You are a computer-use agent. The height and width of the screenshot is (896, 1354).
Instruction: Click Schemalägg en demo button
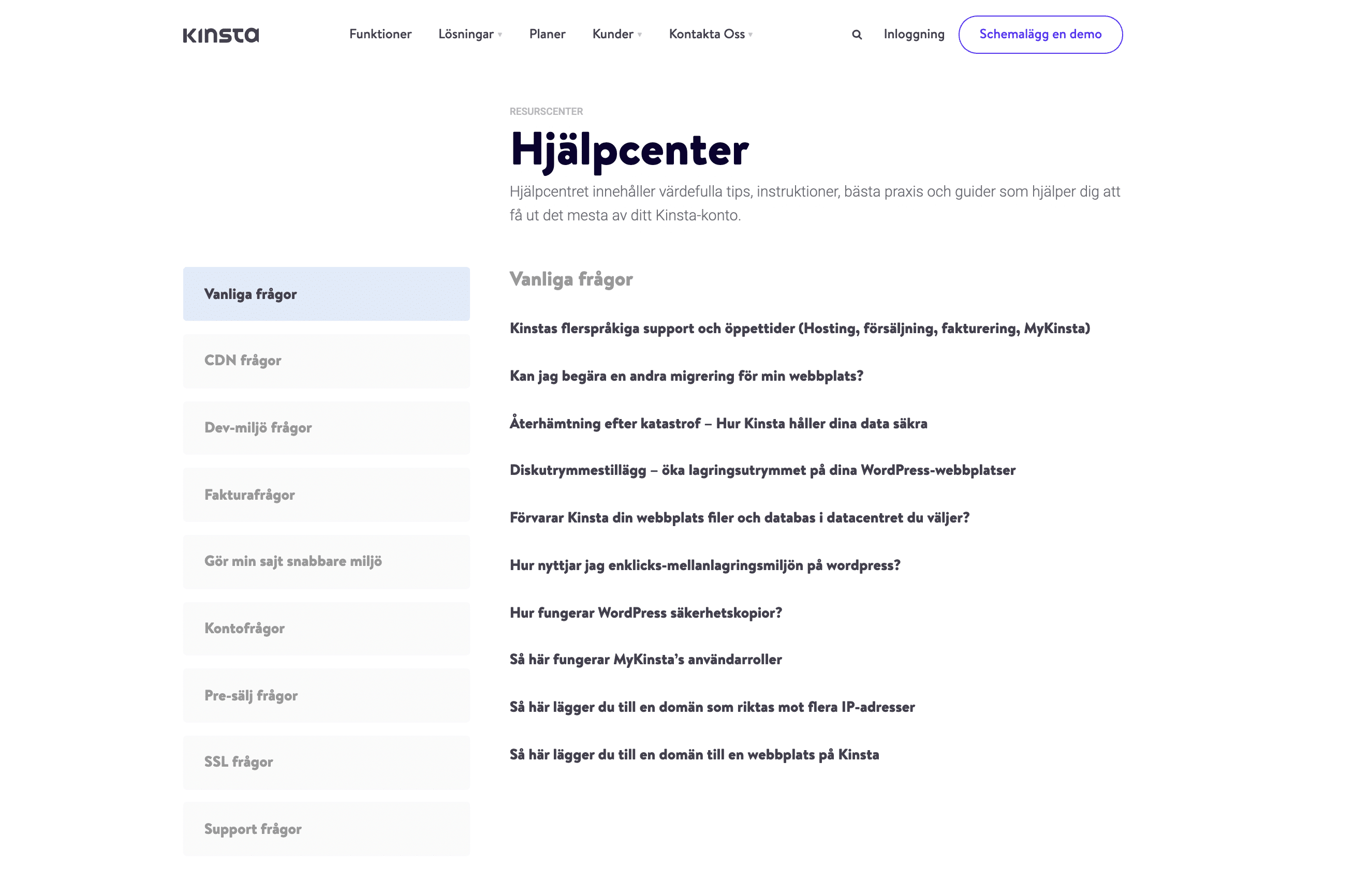pyautogui.click(x=1040, y=34)
